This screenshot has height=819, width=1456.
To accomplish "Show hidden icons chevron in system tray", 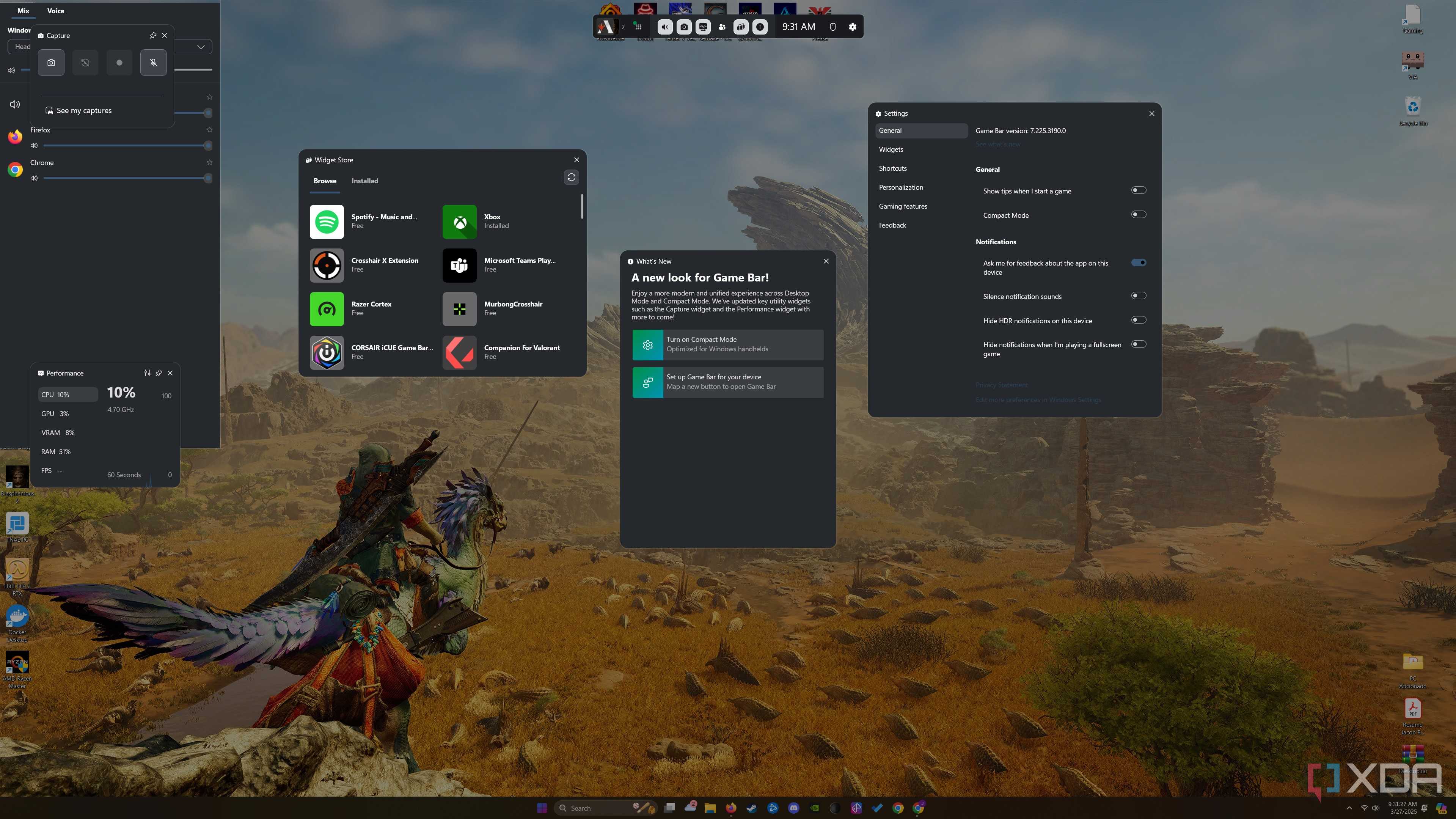I will pyautogui.click(x=1349, y=808).
